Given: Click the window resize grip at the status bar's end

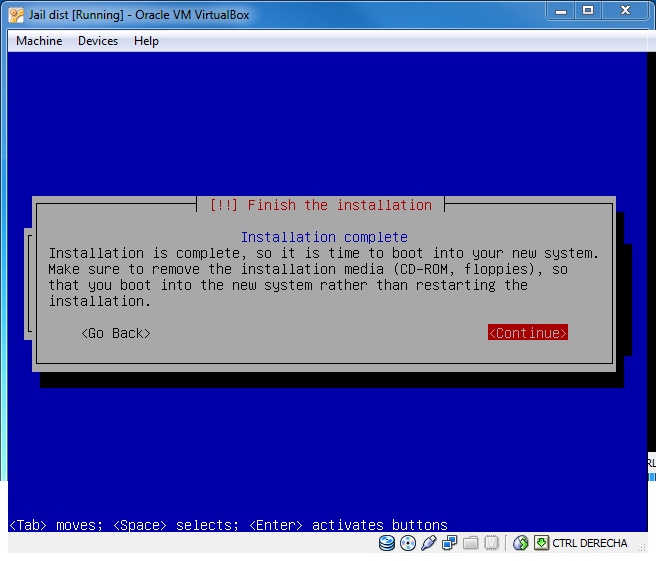Looking at the screenshot, I should (642, 546).
